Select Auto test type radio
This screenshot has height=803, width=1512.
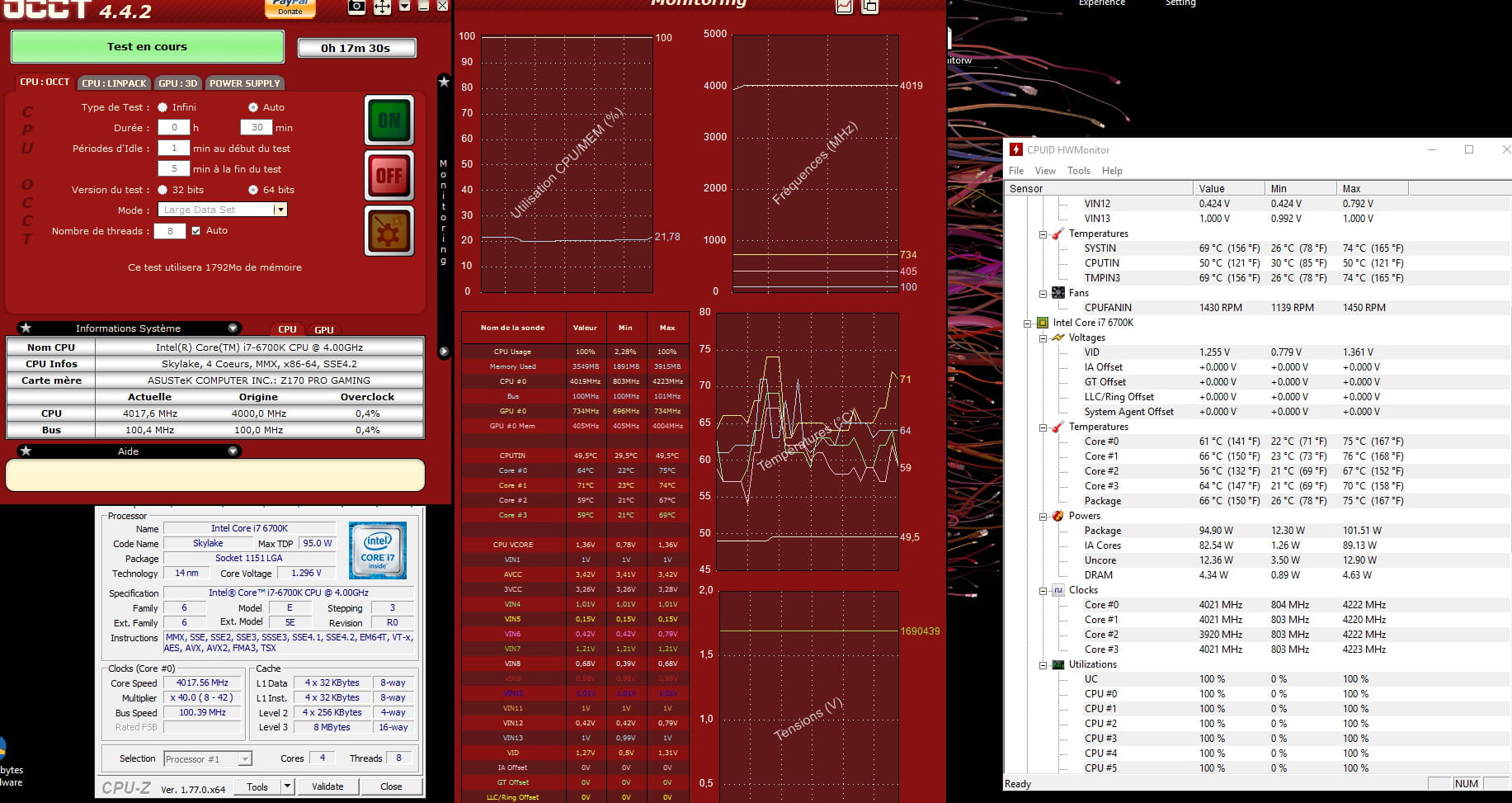tap(253, 107)
